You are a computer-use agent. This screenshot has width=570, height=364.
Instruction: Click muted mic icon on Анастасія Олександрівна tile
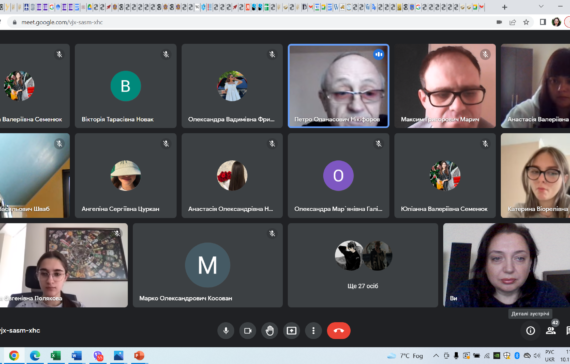(x=272, y=144)
